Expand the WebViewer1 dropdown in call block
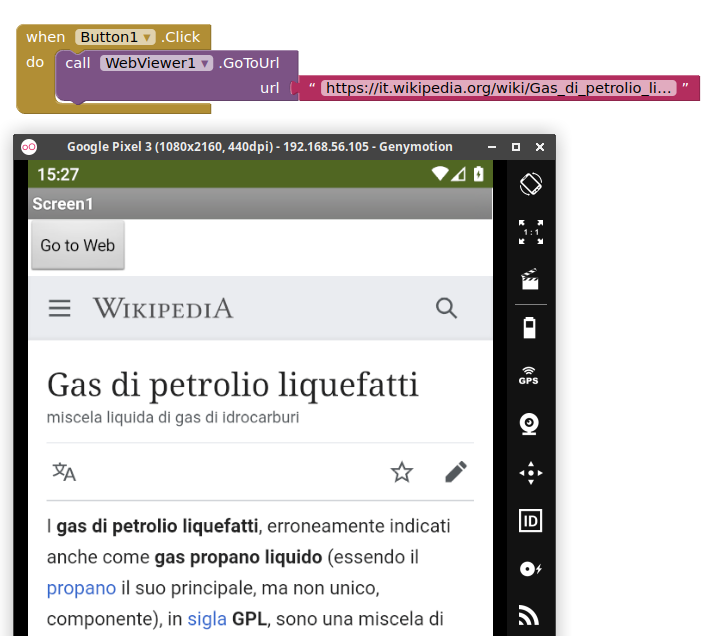The width and height of the screenshot is (715, 636). 206,64
